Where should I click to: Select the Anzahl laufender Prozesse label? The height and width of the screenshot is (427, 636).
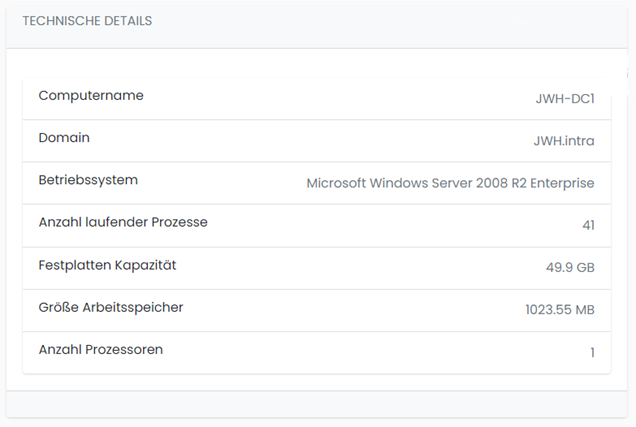[x=123, y=222]
